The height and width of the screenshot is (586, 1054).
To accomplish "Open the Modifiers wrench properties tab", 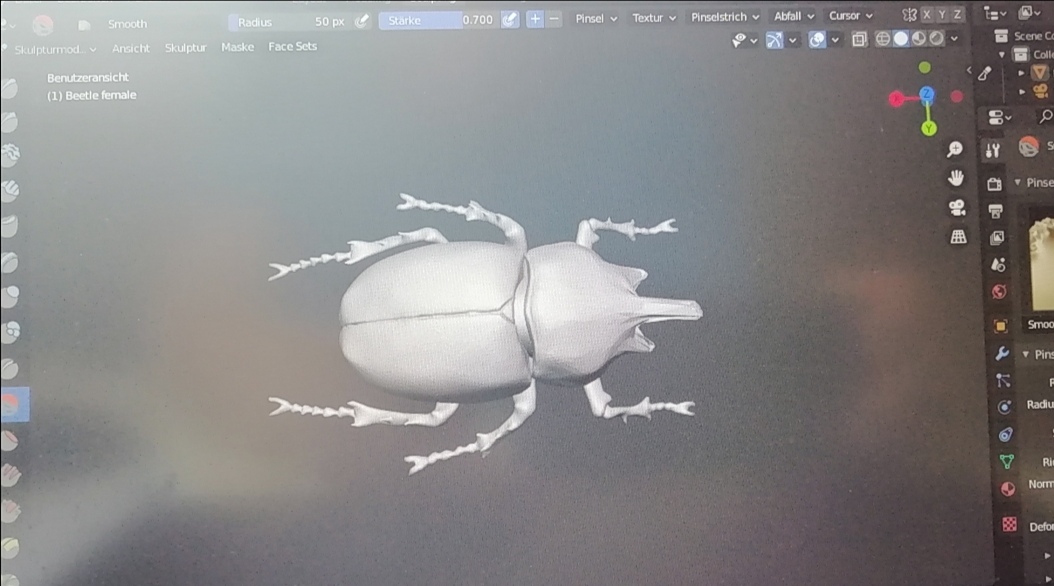I will coord(1001,354).
